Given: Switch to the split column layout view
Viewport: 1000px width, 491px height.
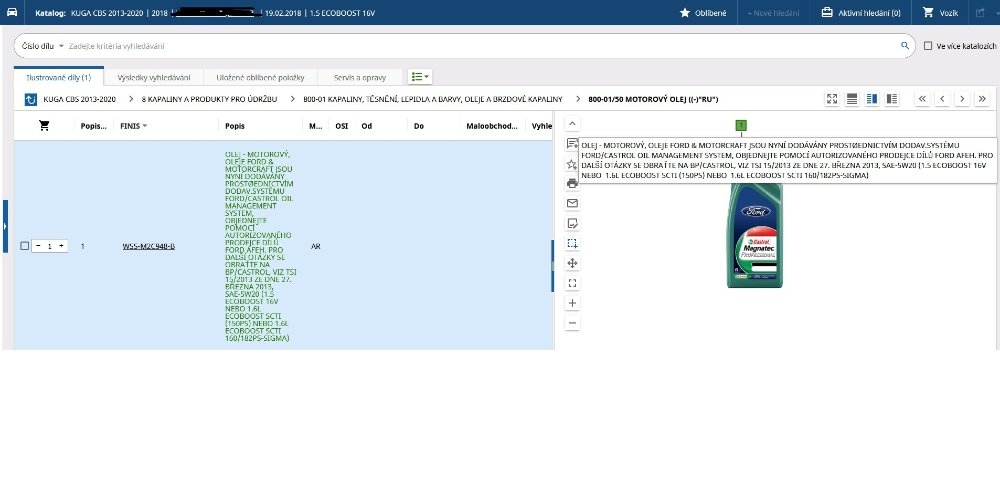Looking at the screenshot, I should (871, 99).
